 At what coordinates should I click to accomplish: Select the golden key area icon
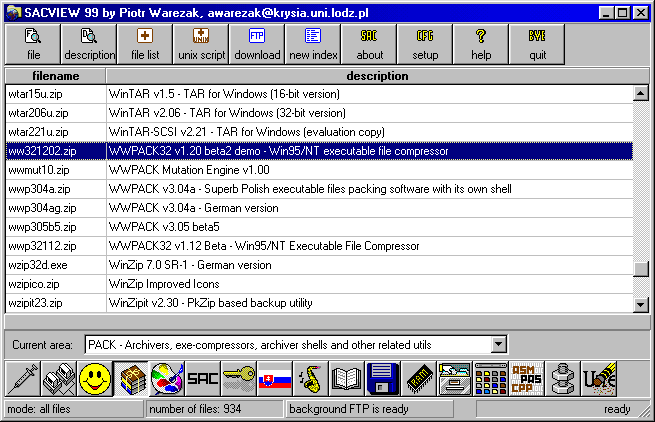(239, 379)
